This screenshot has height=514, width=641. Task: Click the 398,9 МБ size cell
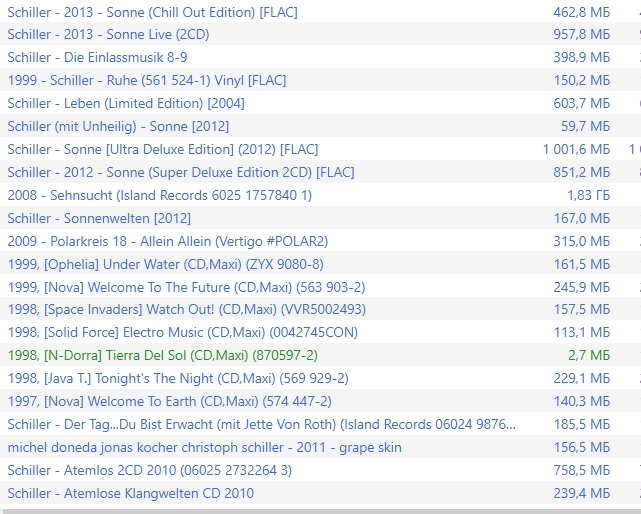582,57
